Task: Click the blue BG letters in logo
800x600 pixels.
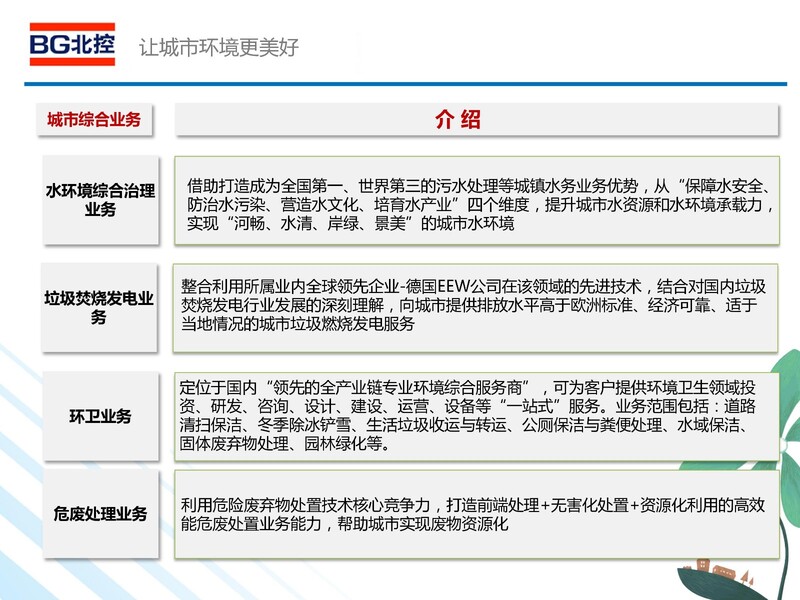Action: click(x=47, y=45)
